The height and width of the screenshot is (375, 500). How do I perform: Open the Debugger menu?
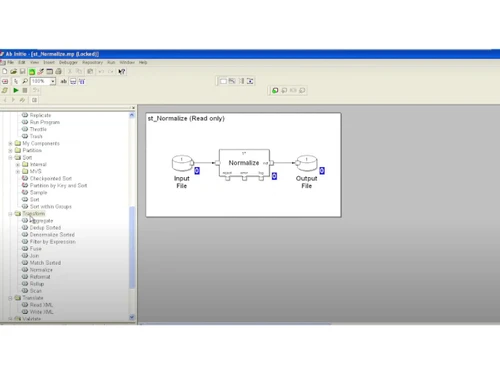68,62
